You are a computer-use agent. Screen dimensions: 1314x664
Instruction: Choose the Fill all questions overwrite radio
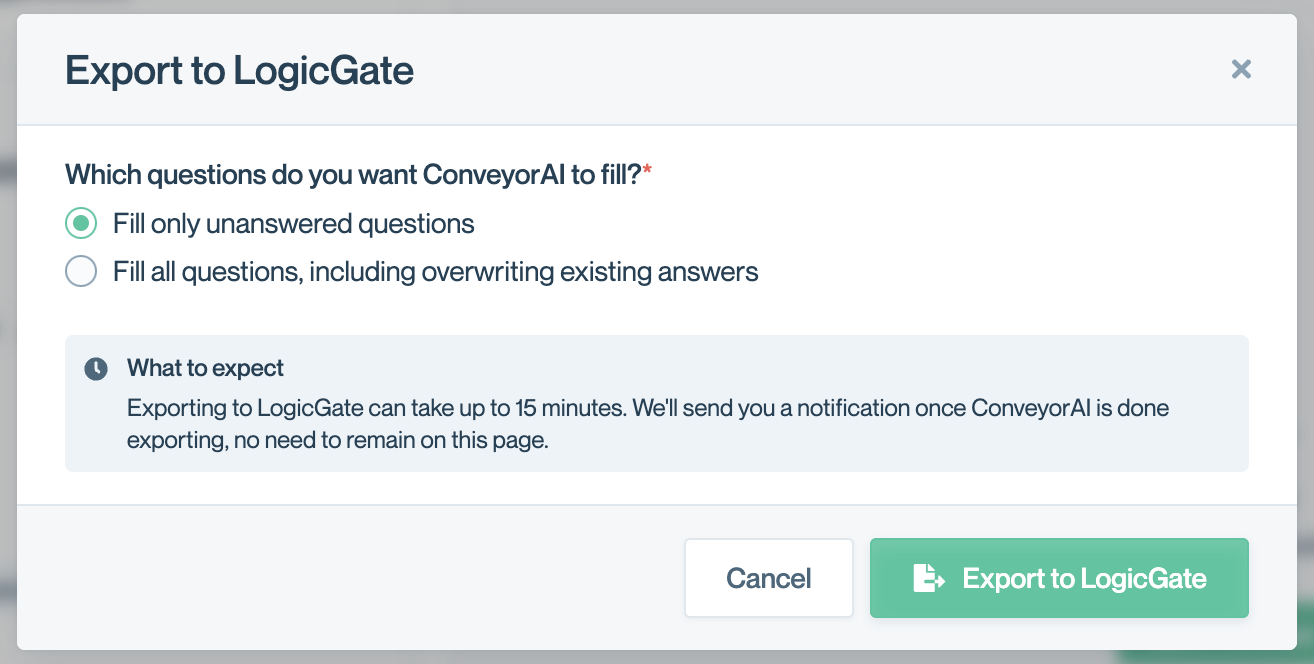pos(81,271)
